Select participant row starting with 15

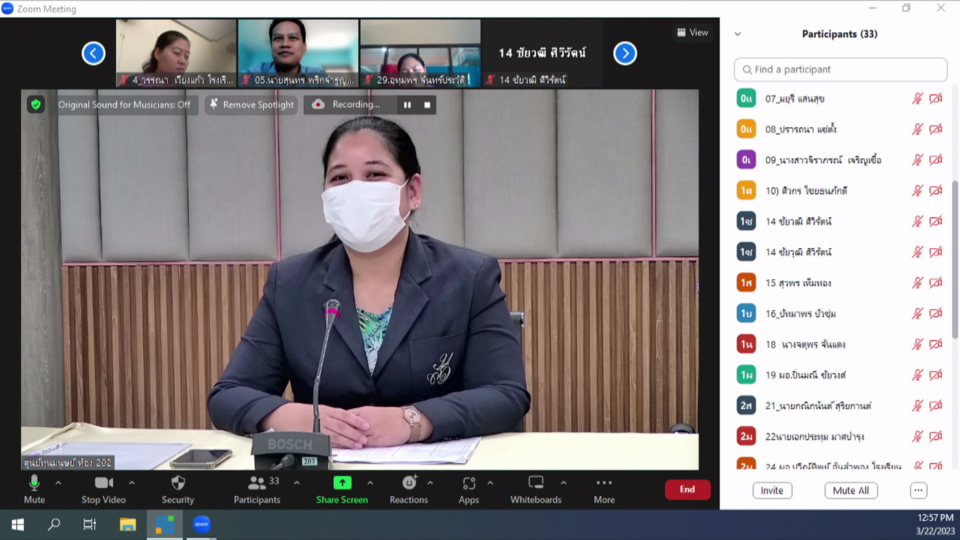pyautogui.click(x=841, y=283)
